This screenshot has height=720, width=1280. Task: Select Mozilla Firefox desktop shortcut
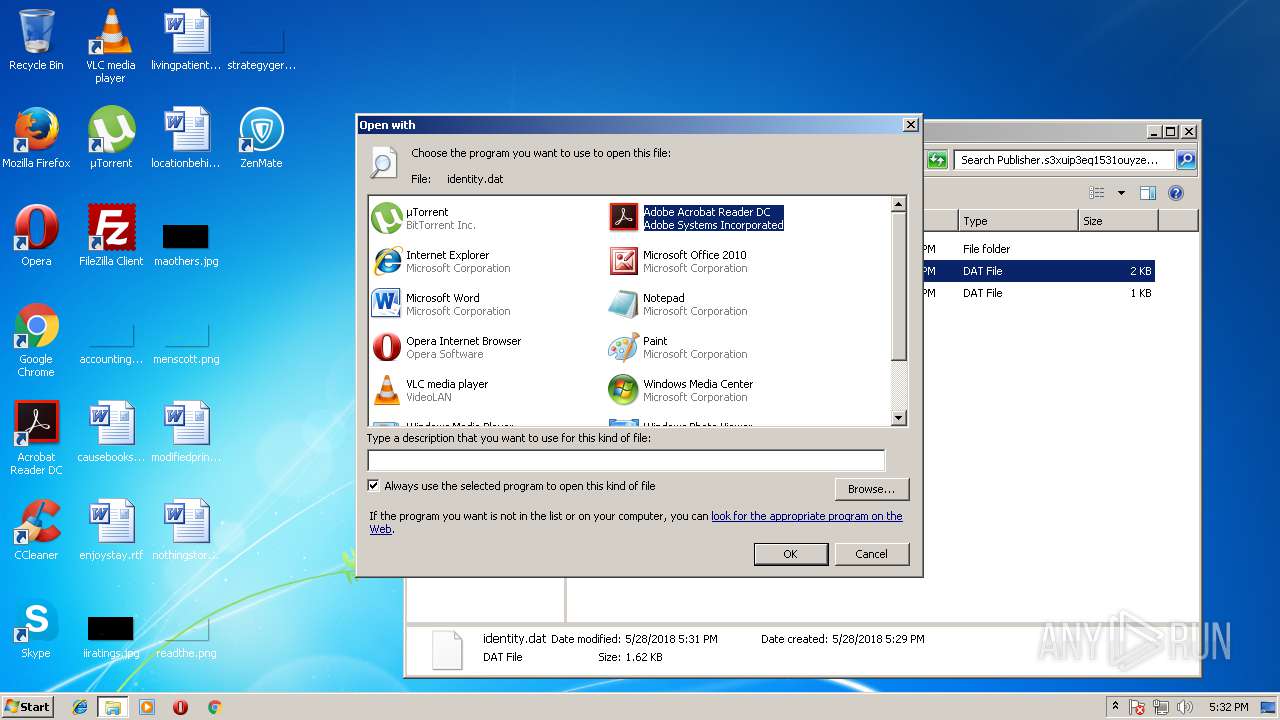click(x=36, y=138)
